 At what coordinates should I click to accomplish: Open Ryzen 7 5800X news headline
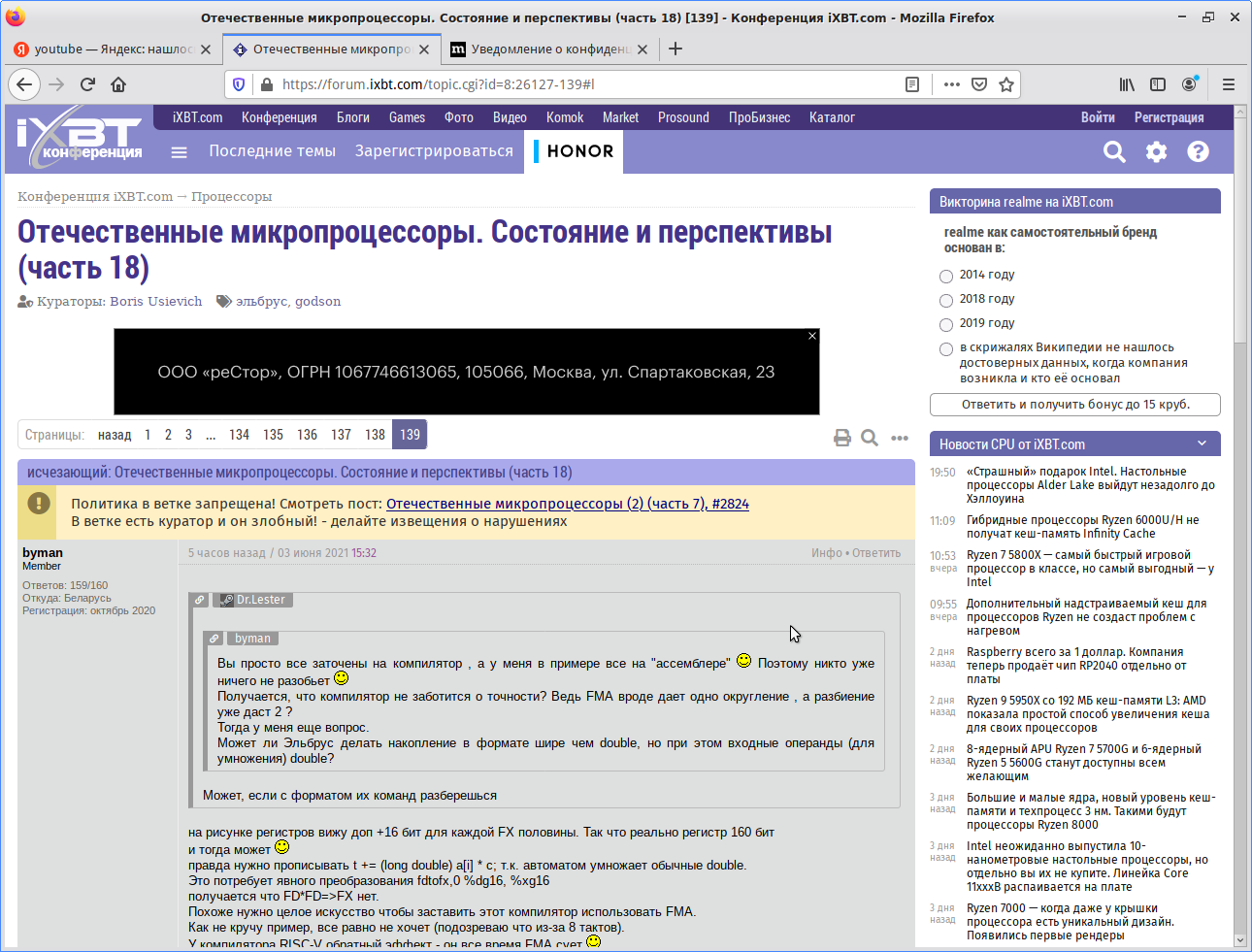tap(1091, 569)
